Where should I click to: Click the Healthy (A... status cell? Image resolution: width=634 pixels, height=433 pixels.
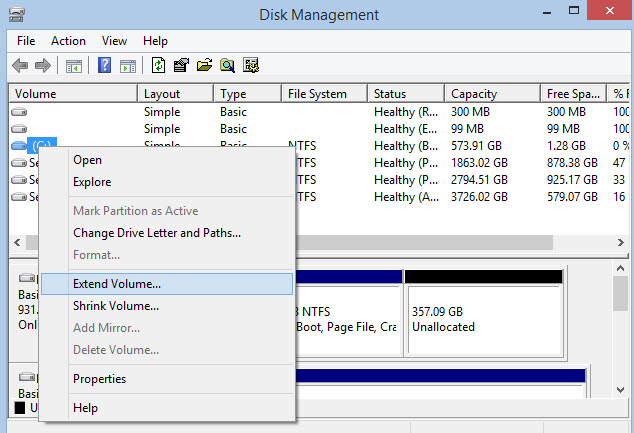point(406,197)
